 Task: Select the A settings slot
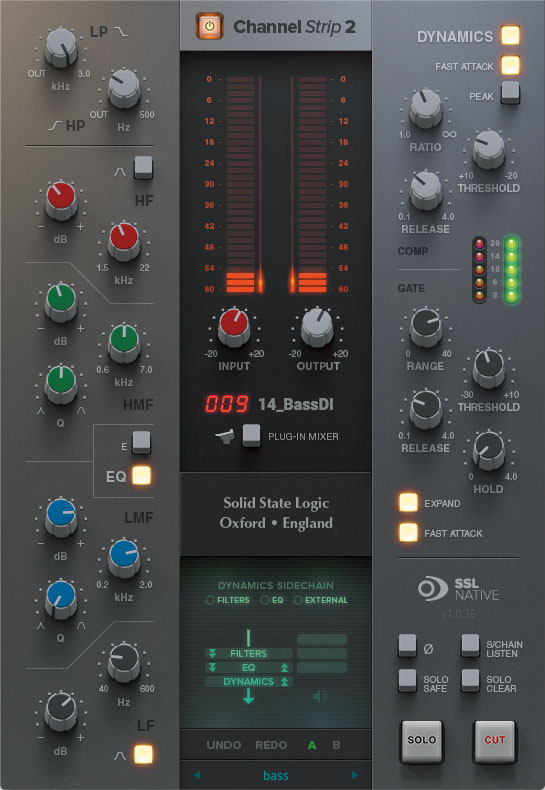pyautogui.click(x=312, y=745)
